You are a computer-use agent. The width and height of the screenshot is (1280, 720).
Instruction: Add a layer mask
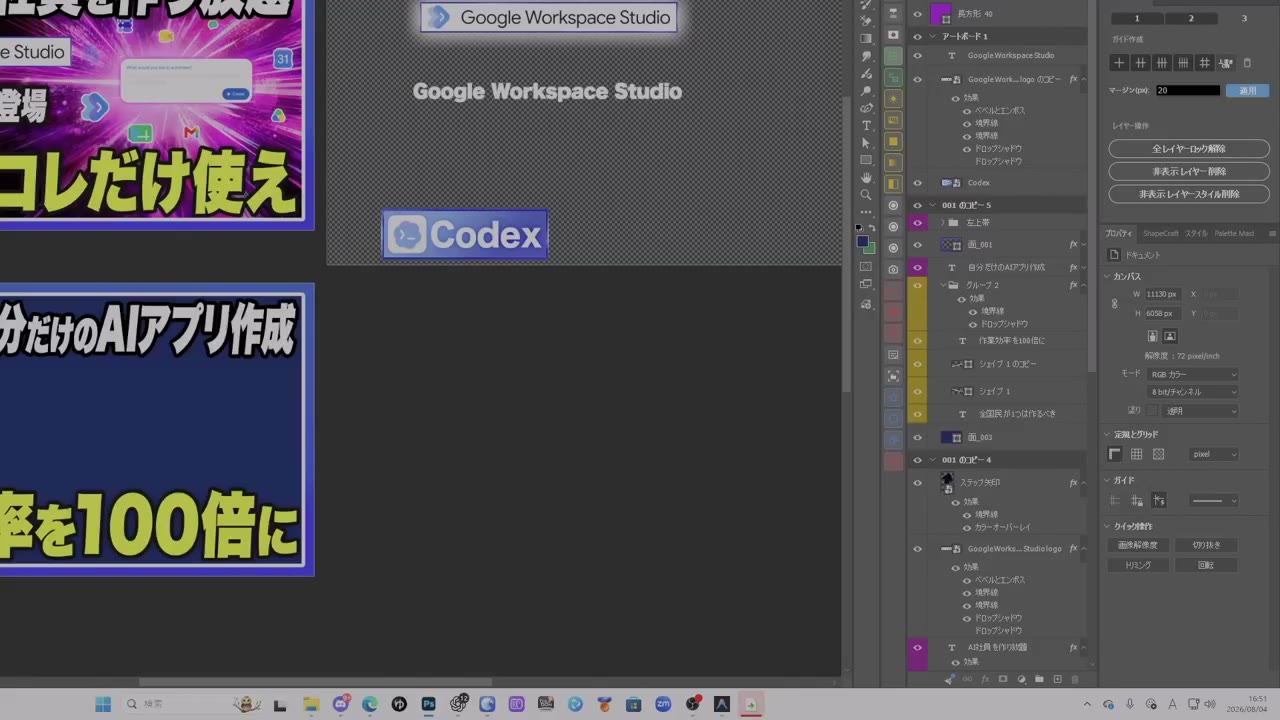tap(1003, 679)
